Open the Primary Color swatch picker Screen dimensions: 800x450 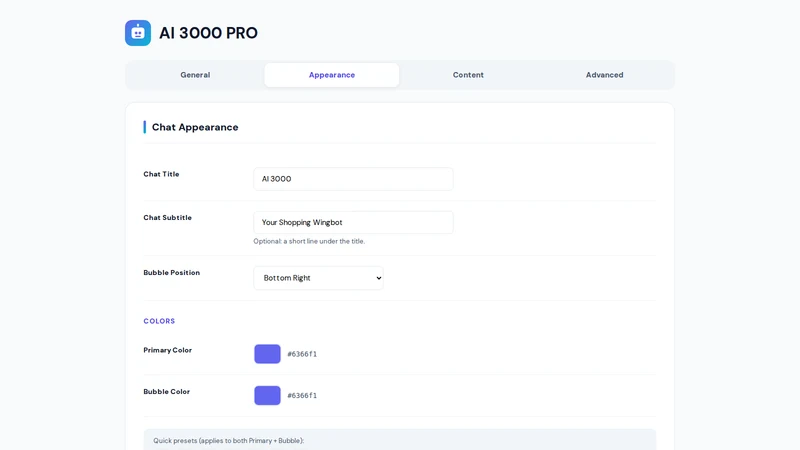tap(267, 354)
